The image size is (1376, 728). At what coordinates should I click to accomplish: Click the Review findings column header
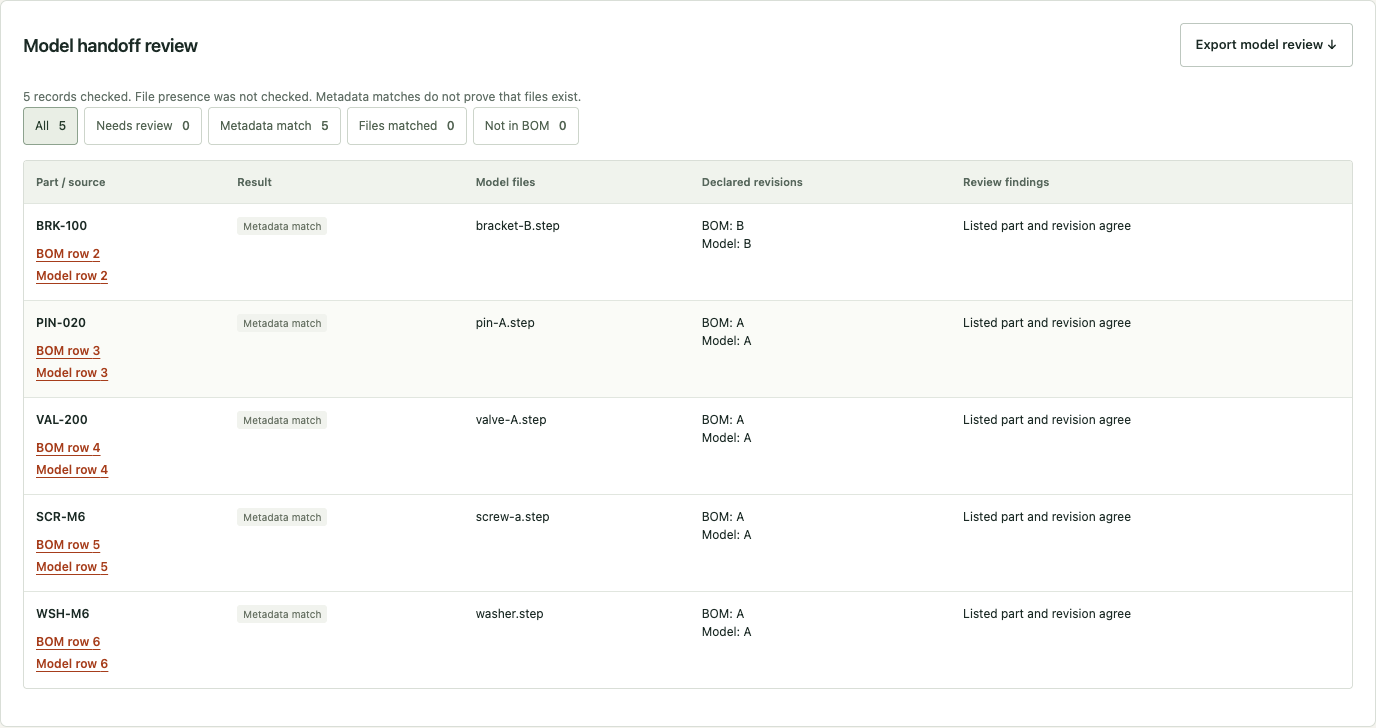coord(1006,182)
